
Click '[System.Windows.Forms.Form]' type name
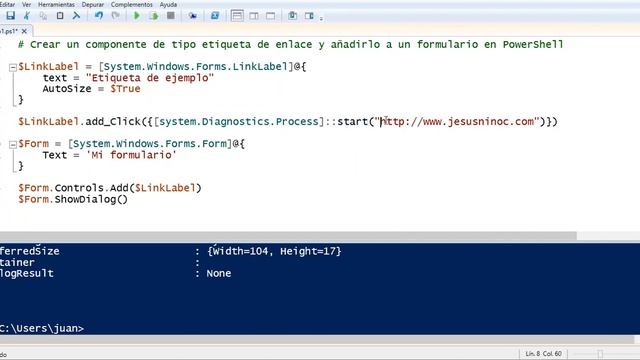pos(150,144)
